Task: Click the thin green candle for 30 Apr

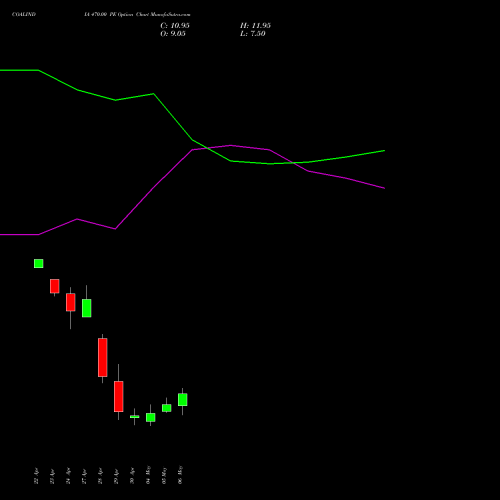Action: [x=135, y=417]
